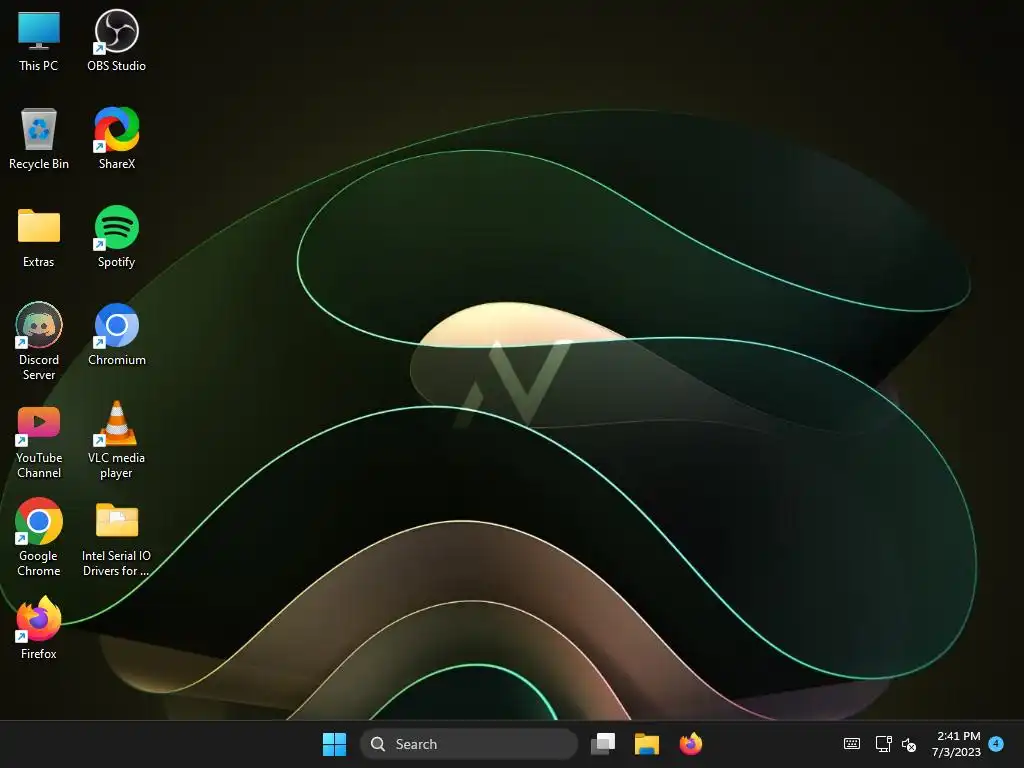Viewport: 1024px width, 768px height.
Task: Open the clock showing 2:41 PM
Action: tap(957, 744)
